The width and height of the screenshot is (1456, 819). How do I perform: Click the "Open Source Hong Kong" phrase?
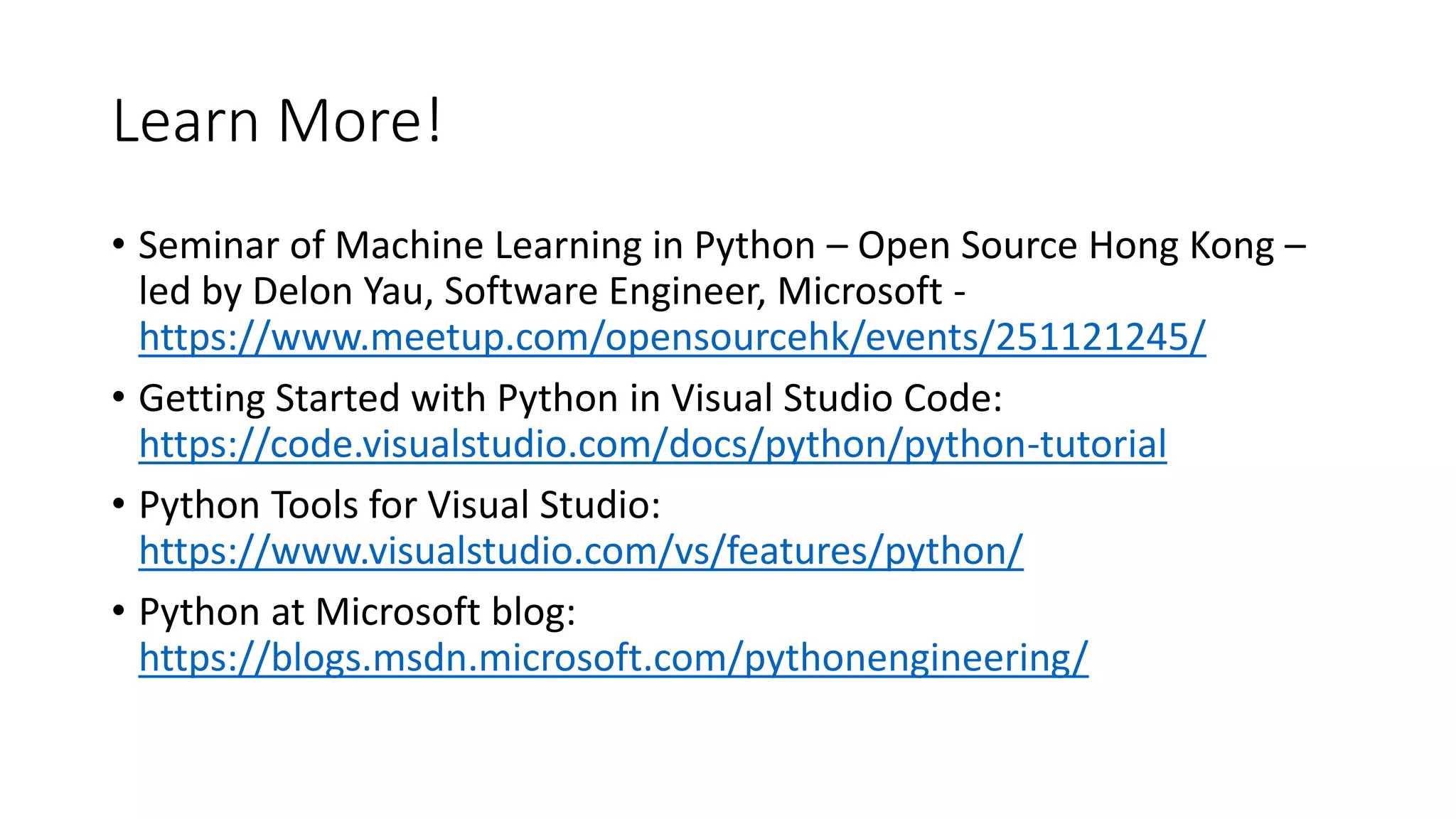click(x=1065, y=246)
